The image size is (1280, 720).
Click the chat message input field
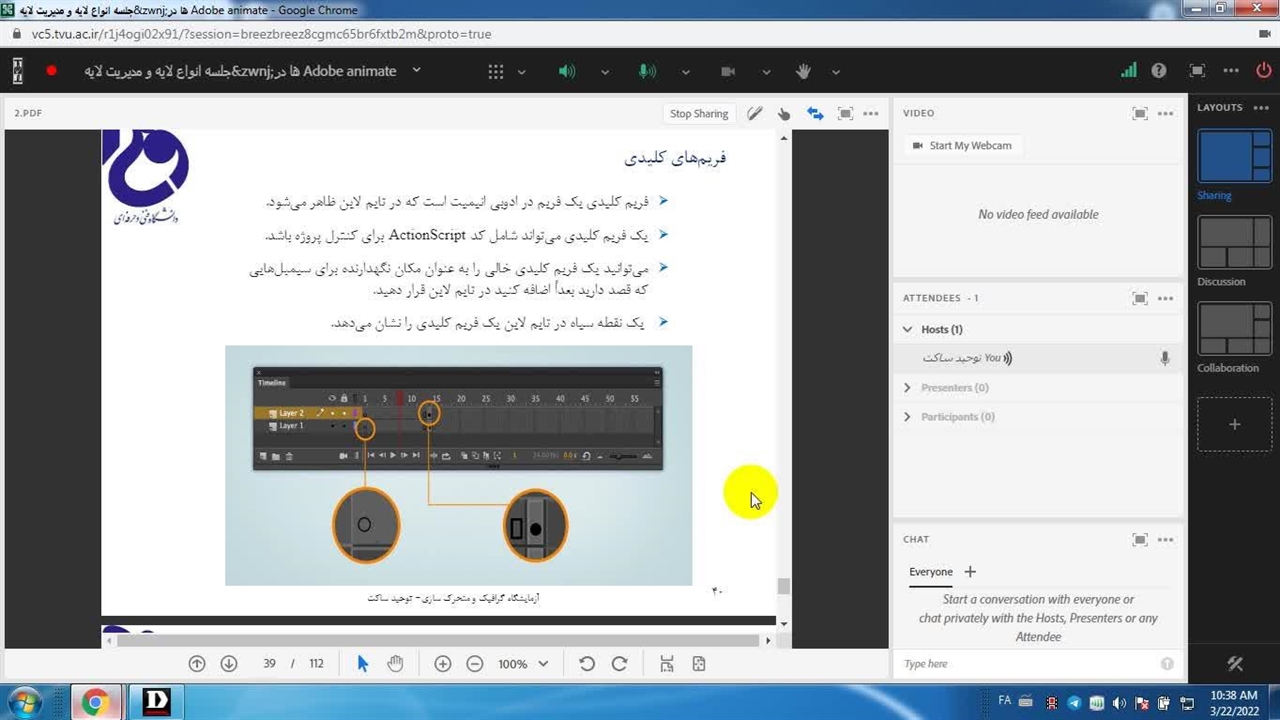click(1025, 664)
